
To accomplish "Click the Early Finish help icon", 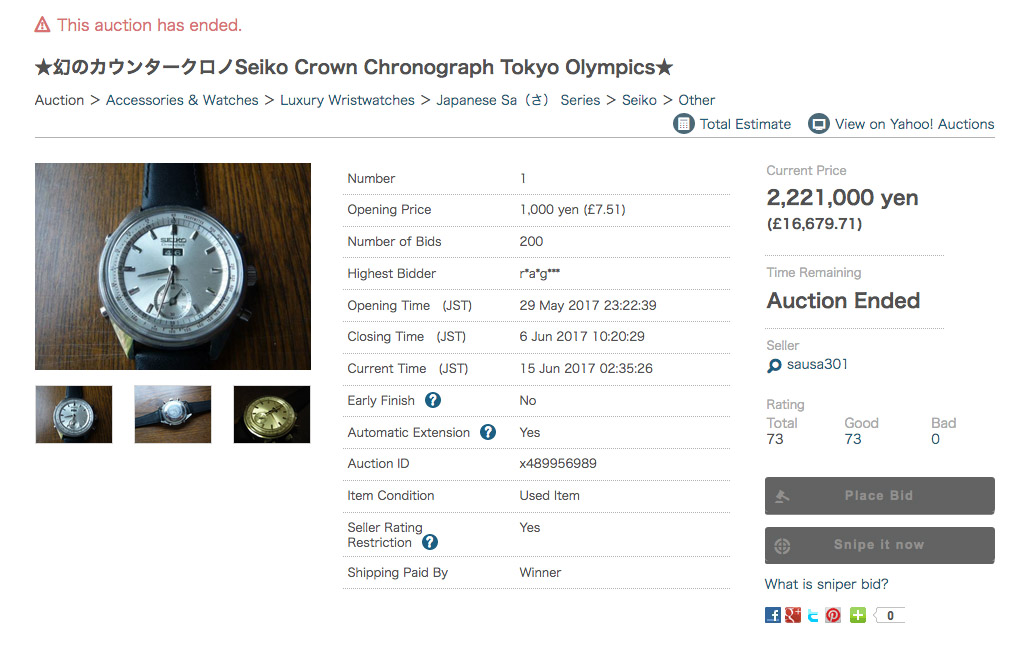I will pyautogui.click(x=433, y=400).
